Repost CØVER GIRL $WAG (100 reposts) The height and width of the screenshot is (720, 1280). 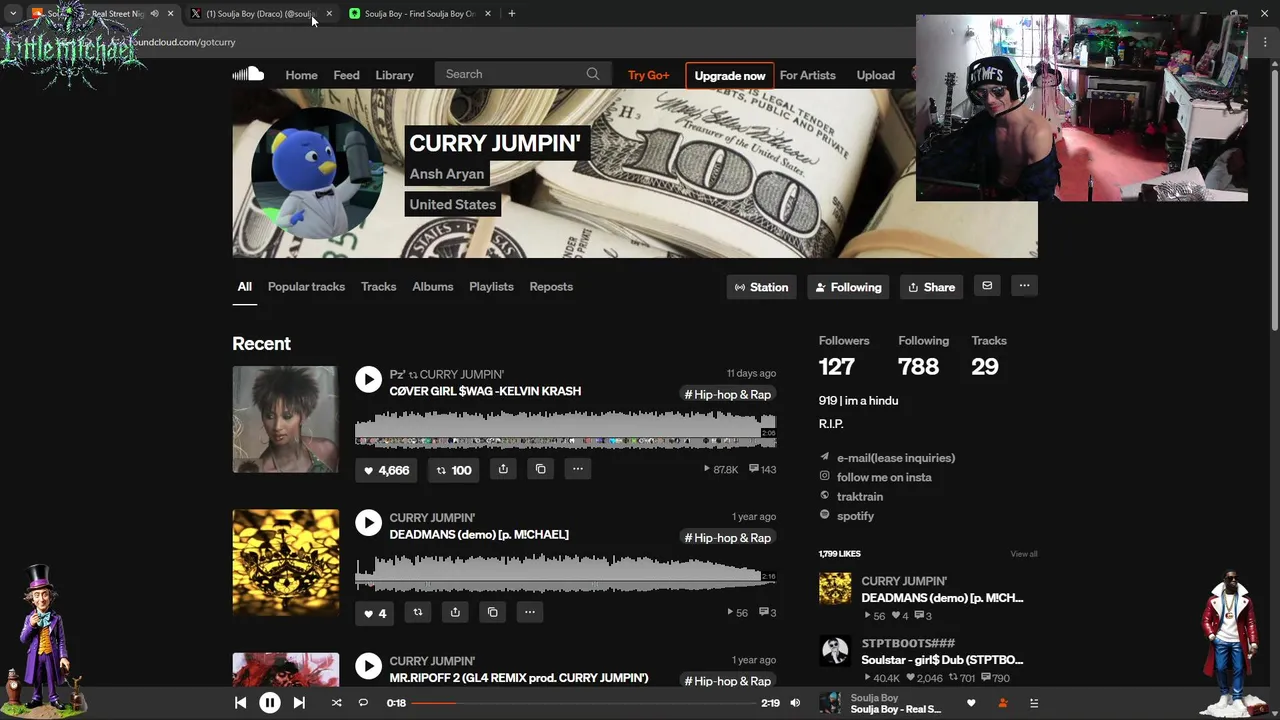[x=454, y=470]
